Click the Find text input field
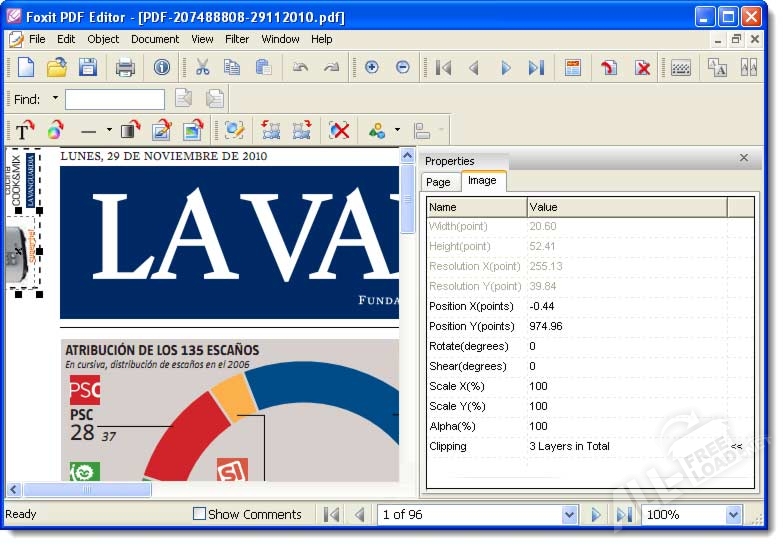Viewport: 783px width, 545px height. (x=115, y=99)
